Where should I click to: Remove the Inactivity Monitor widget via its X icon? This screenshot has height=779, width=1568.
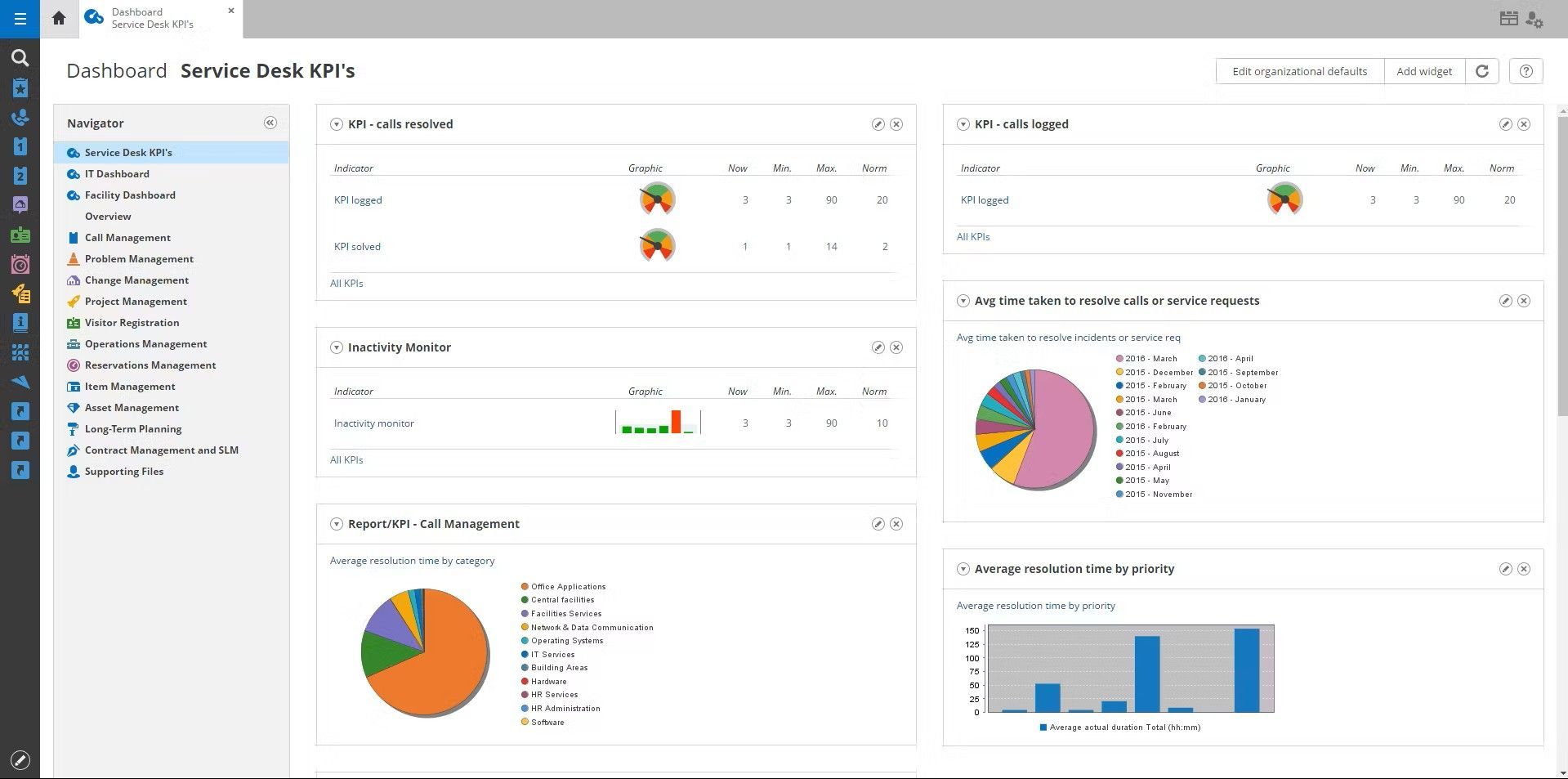click(896, 347)
